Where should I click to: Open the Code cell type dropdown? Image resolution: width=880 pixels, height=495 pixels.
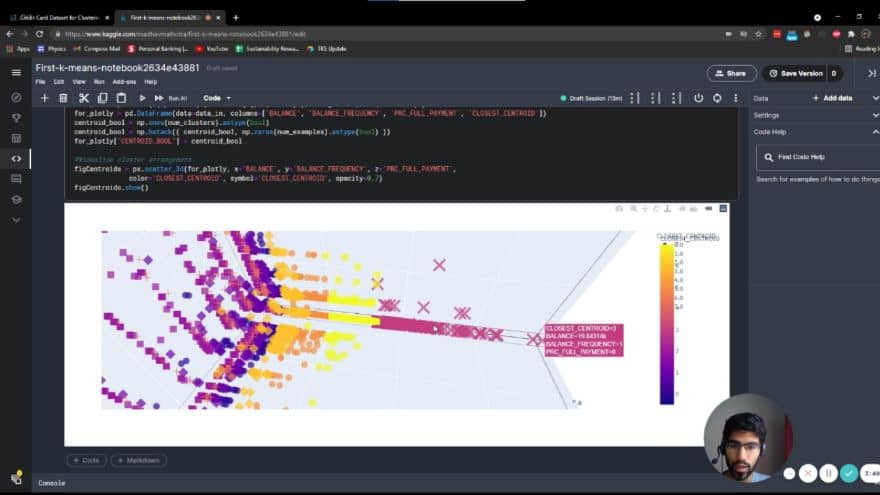[217, 98]
